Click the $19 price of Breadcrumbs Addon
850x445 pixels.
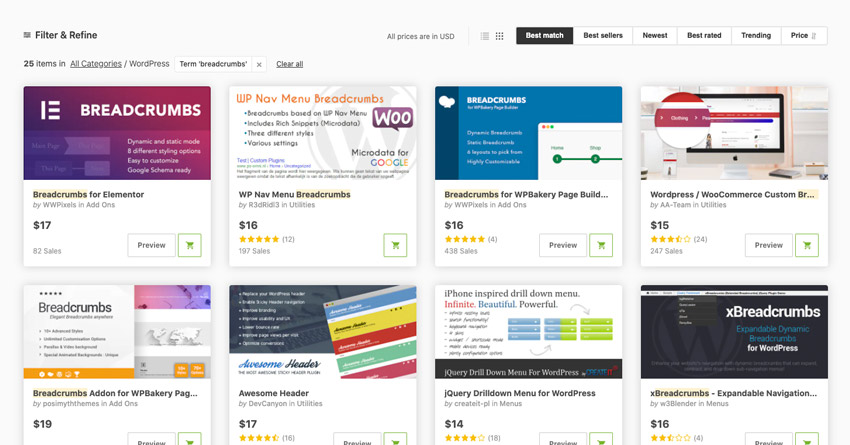(x=42, y=424)
